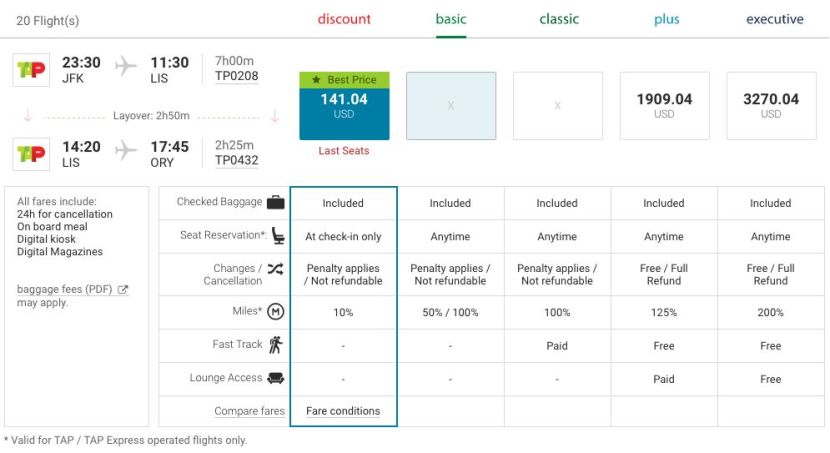The height and width of the screenshot is (453, 830).
Task: Open the Compare fares link
Action: coord(249,411)
